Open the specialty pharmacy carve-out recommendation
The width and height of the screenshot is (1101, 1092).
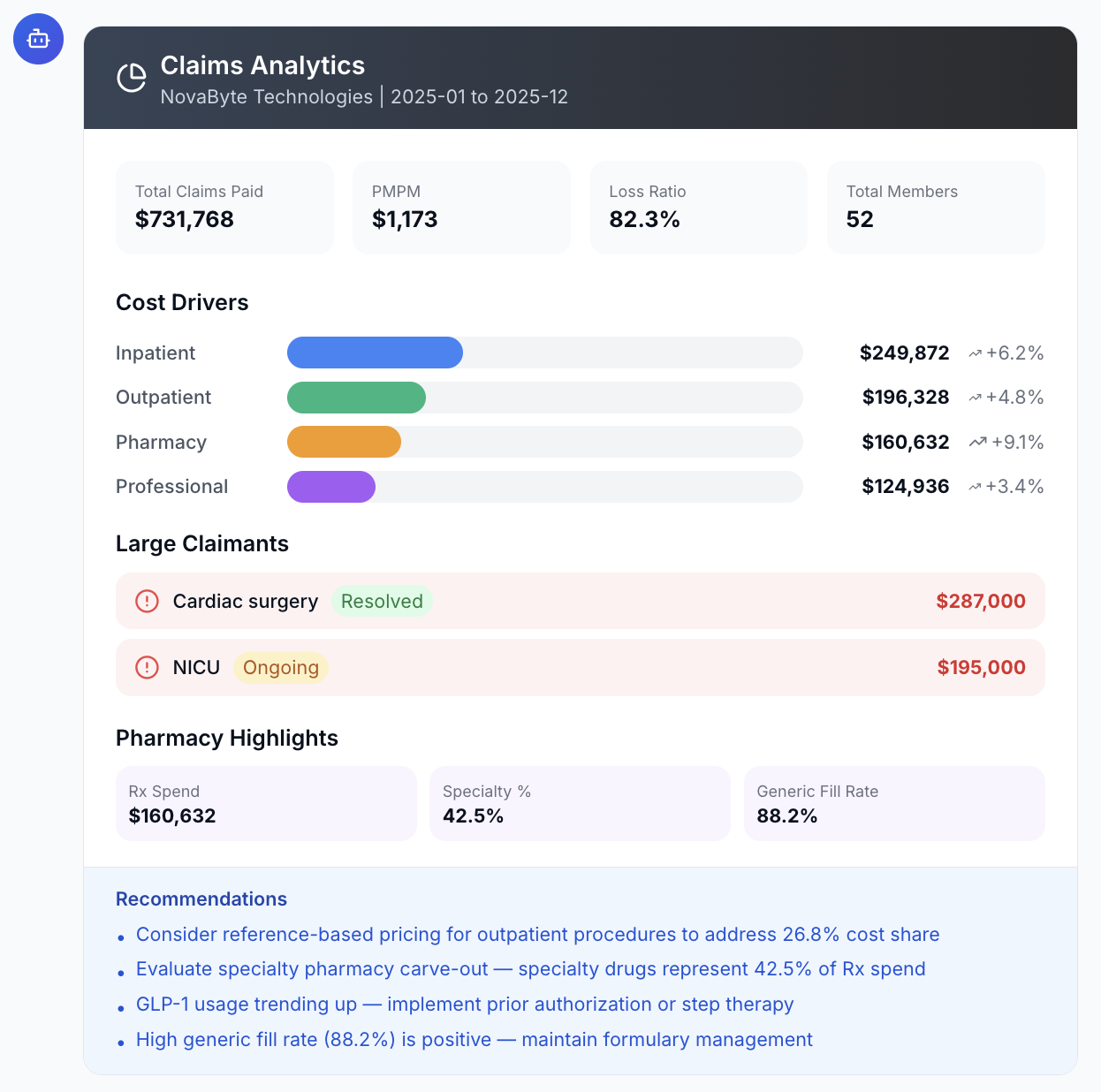(530, 968)
